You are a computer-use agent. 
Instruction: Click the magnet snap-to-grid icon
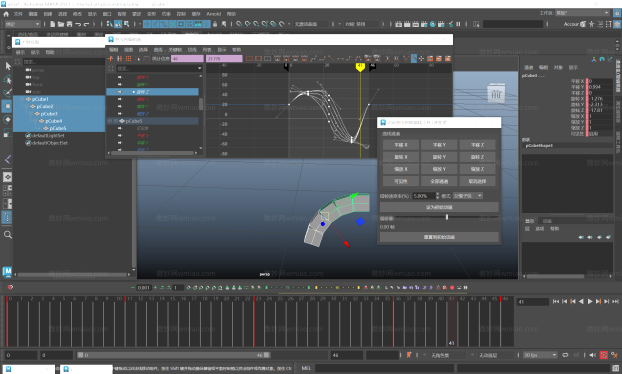(239, 24)
